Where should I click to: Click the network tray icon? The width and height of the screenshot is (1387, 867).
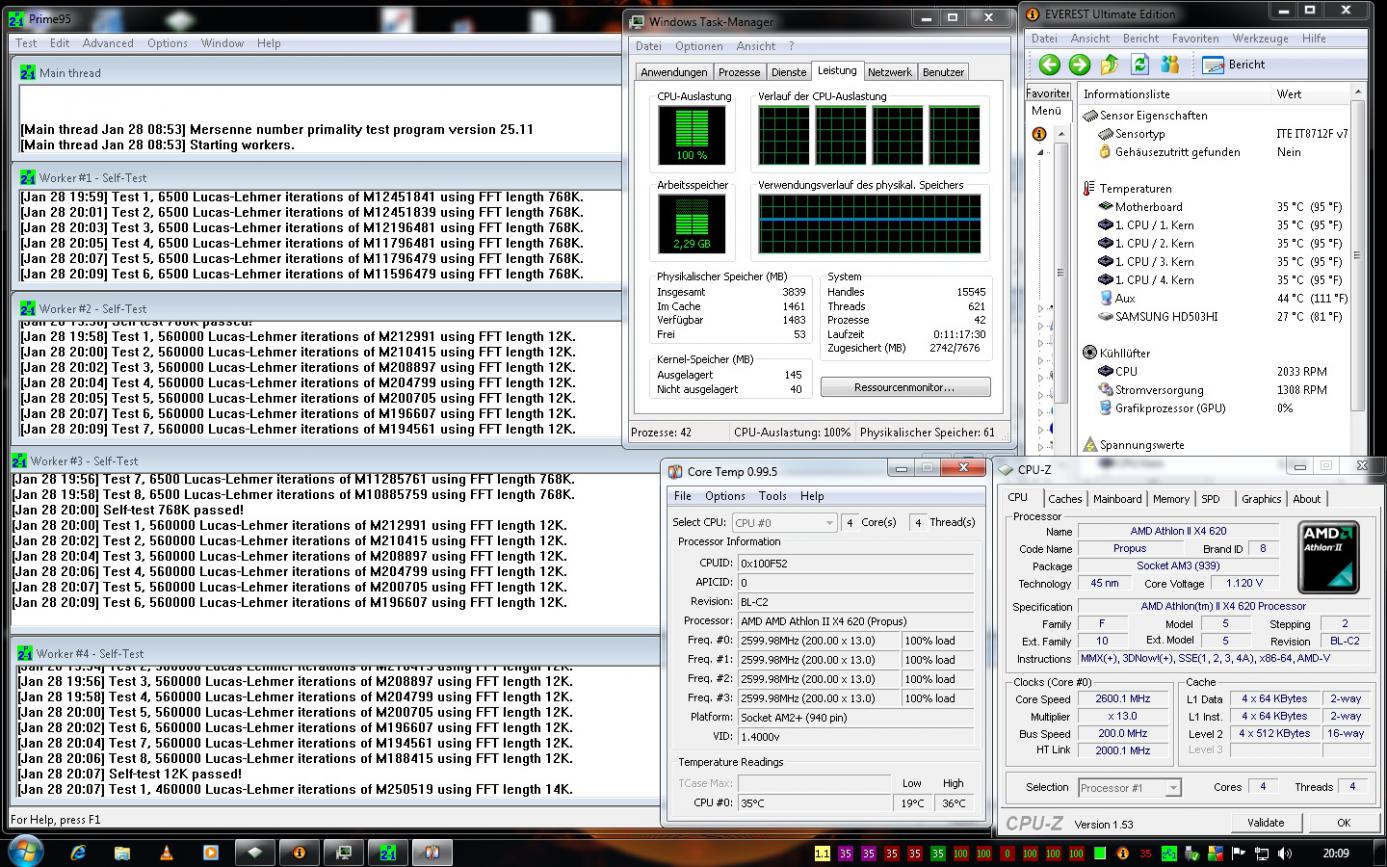(1260, 854)
